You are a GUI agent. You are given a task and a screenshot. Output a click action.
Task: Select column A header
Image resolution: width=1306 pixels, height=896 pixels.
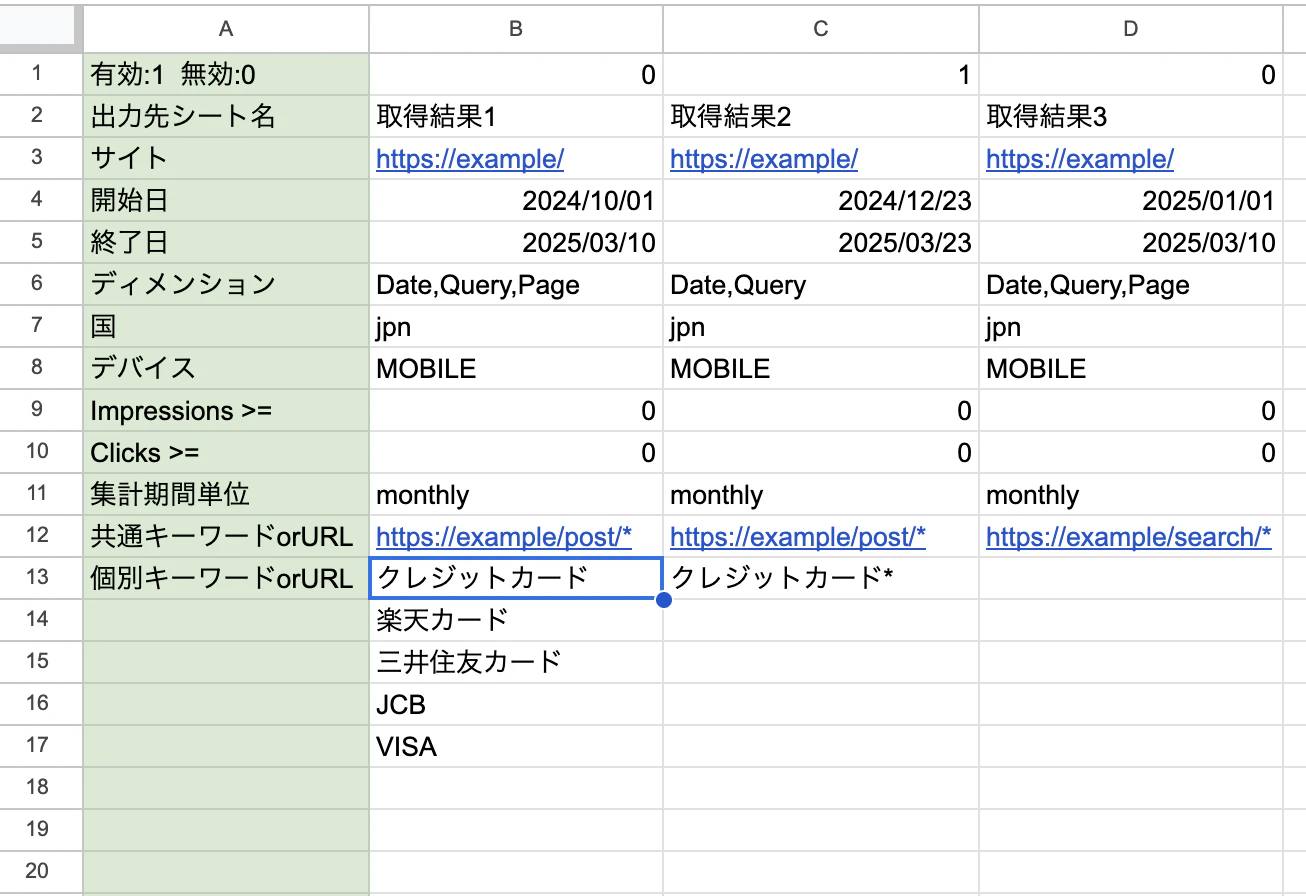pos(226,28)
